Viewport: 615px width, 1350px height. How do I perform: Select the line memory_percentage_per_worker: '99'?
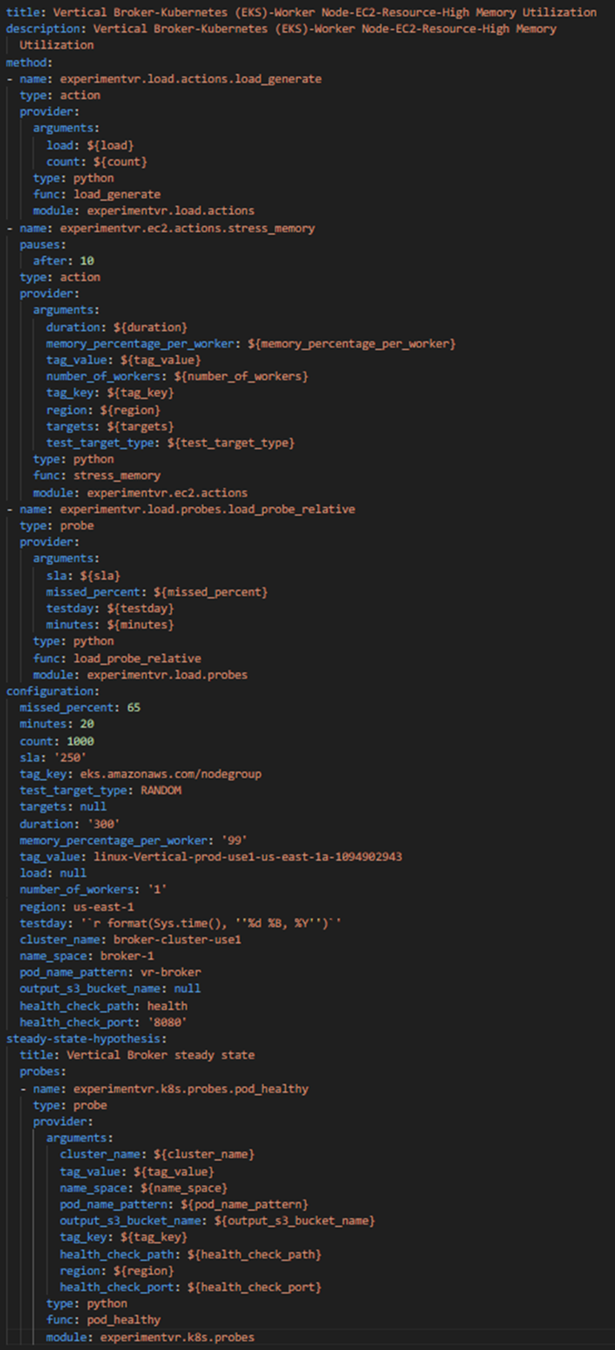[x=133, y=839]
